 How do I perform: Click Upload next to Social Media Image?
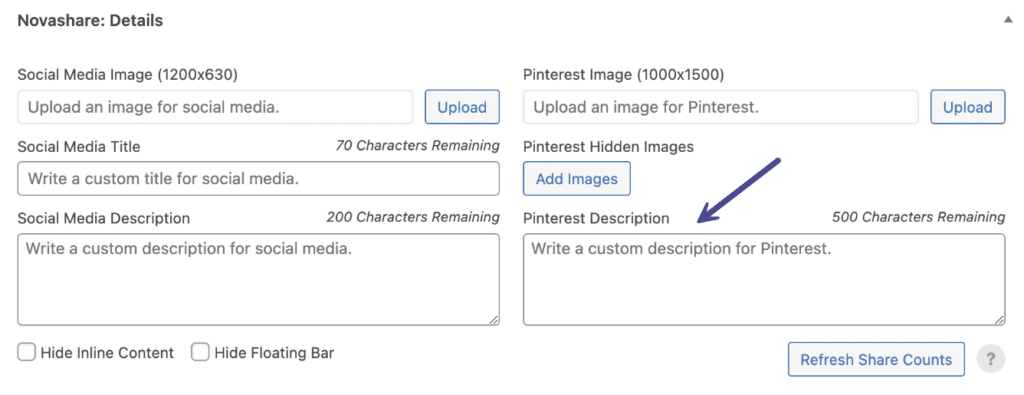tap(462, 107)
